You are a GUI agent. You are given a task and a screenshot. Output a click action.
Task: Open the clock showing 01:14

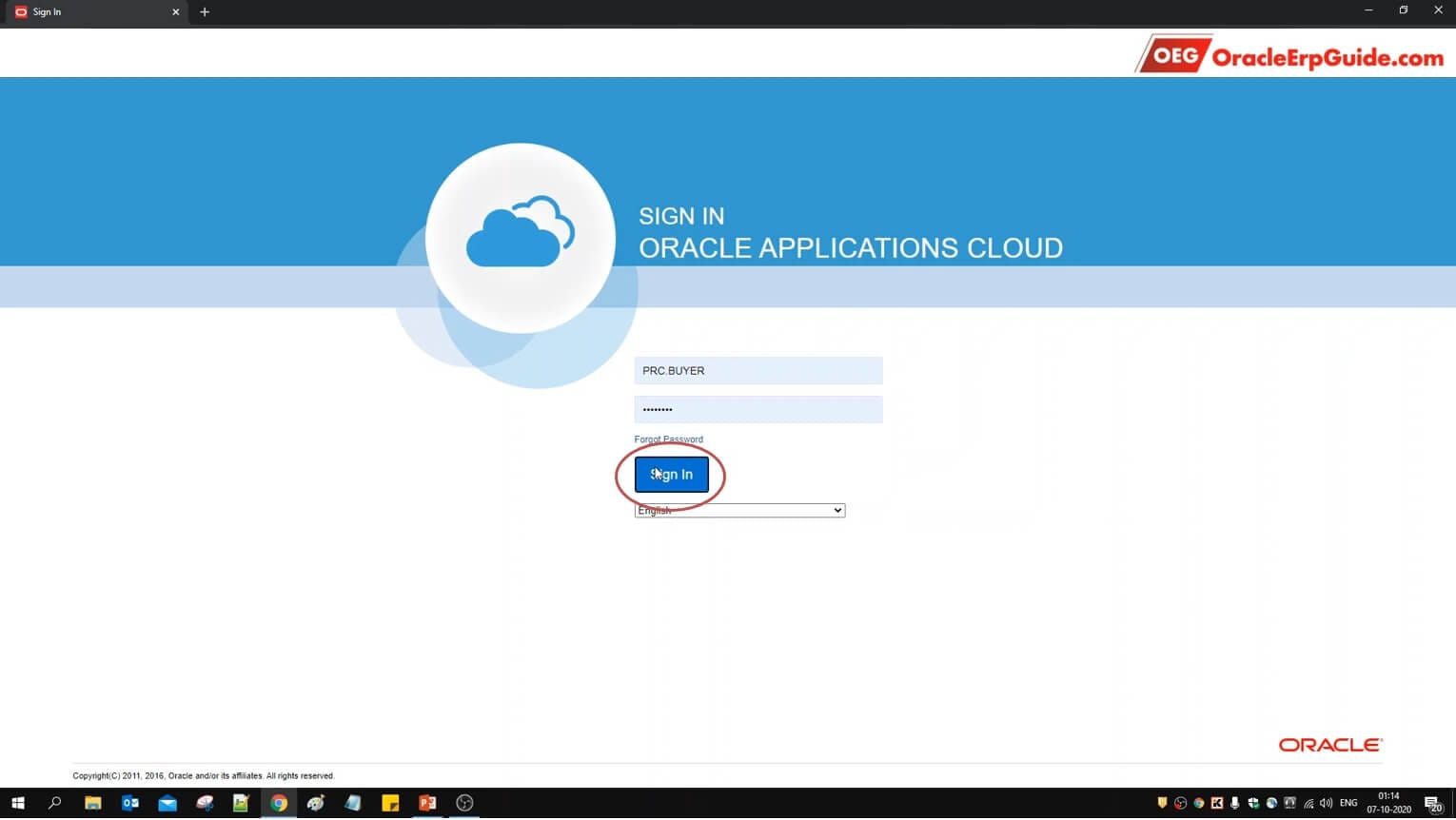pyautogui.click(x=1388, y=804)
